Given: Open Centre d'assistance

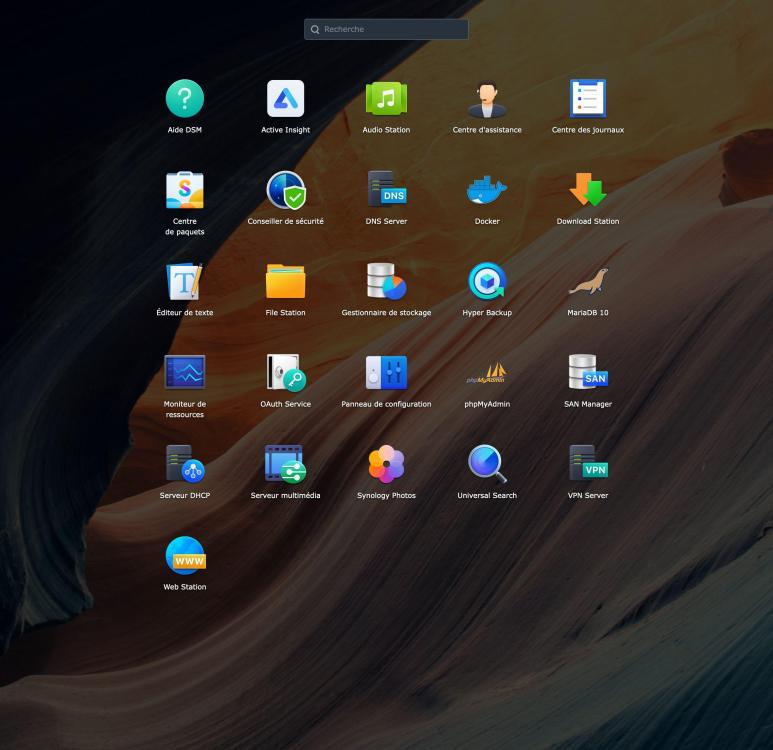Looking at the screenshot, I should tap(487, 99).
